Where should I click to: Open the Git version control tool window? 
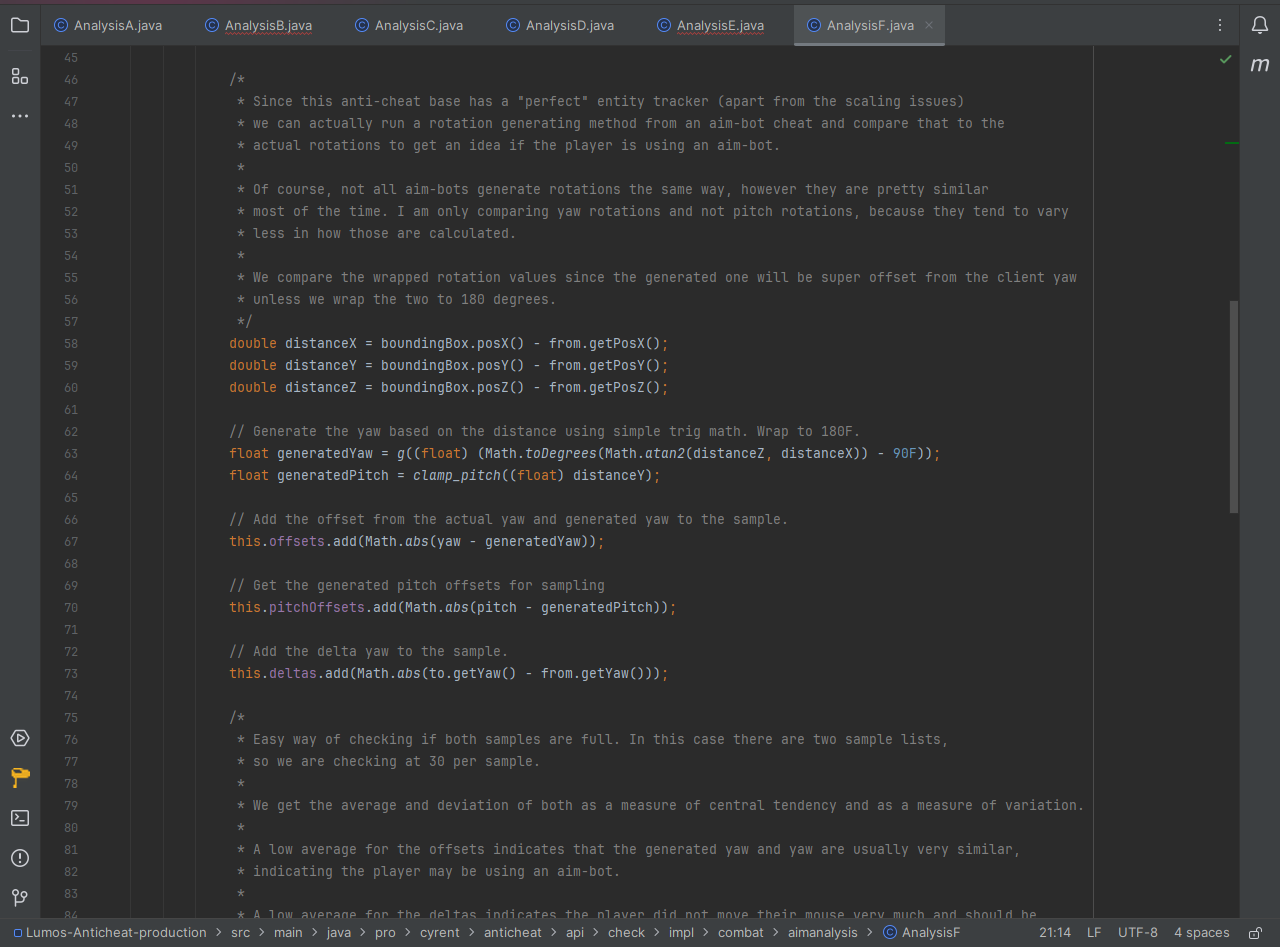click(20, 897)
